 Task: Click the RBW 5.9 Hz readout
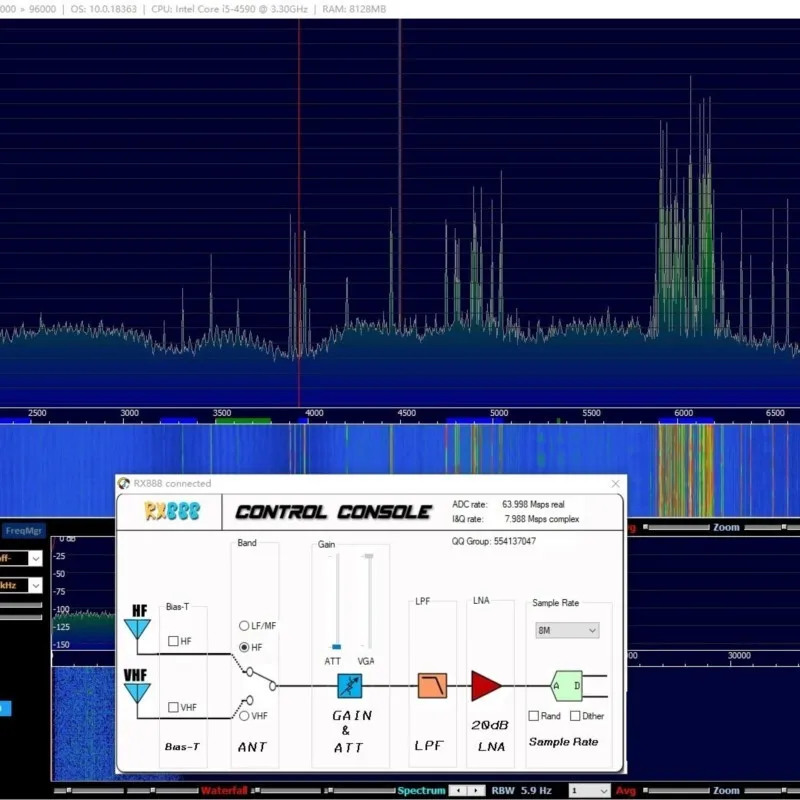click(521, 790)
